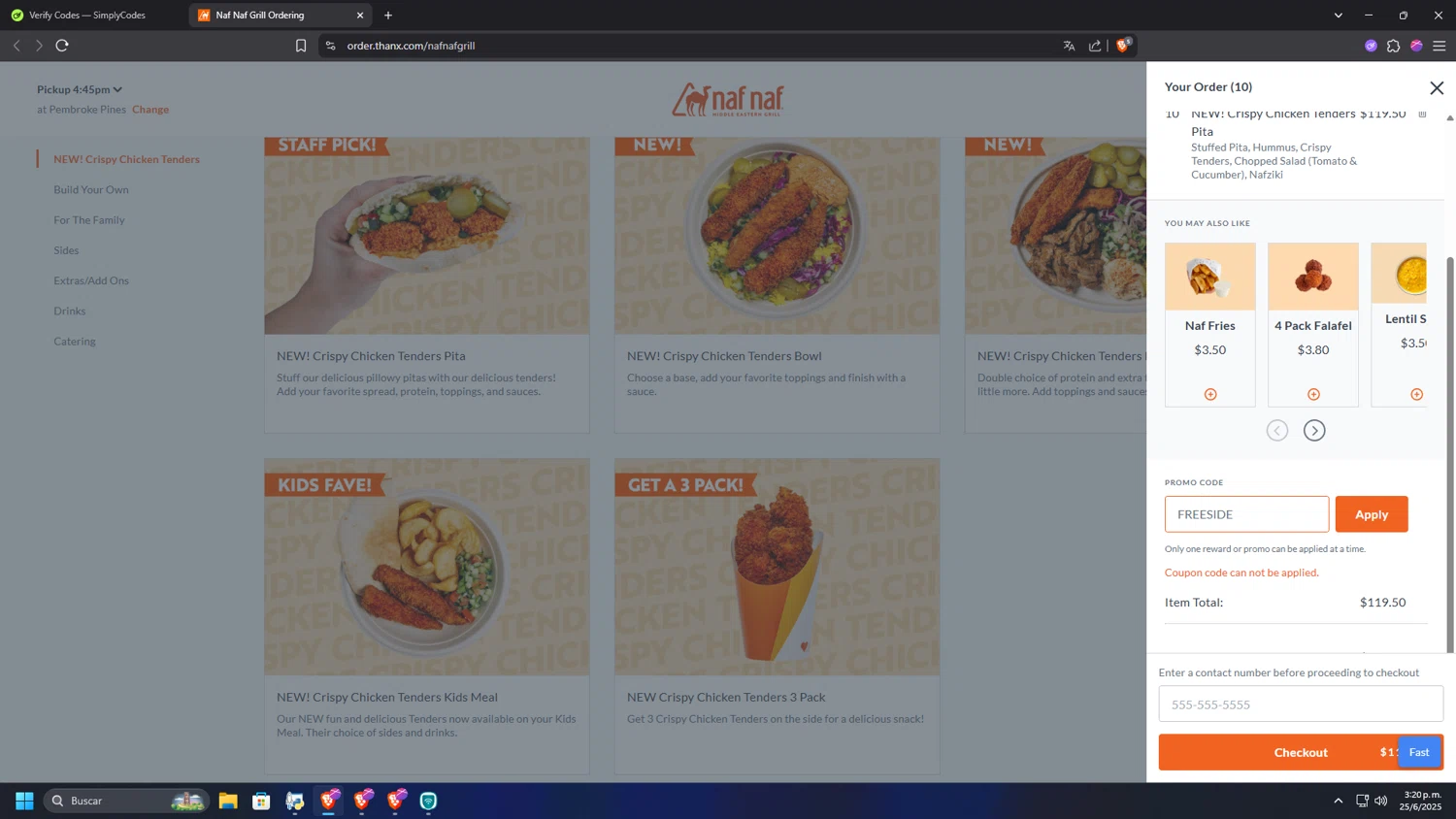The height and width of the screenshot is (819, 1456).
Task: Share this page icon
Action: (x=1095, y=46)
